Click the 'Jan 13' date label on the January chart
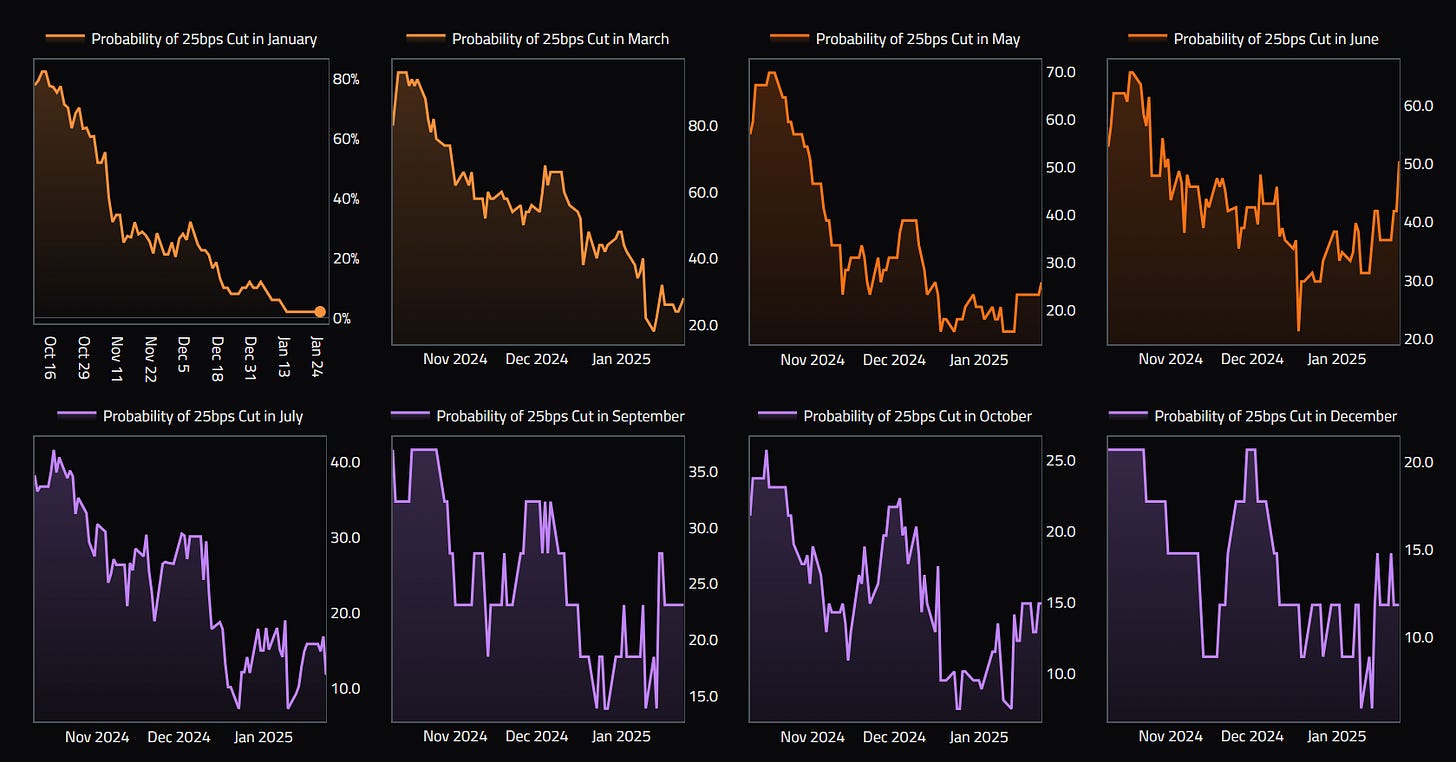This screenshot has height=762, width=1456. tap(285, 358)
